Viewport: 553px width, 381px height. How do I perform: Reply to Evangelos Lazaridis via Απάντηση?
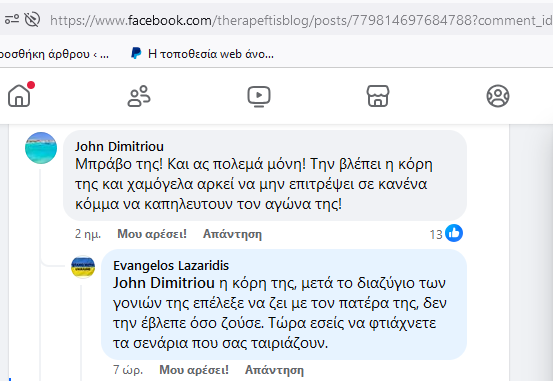(x=274, y=370)
